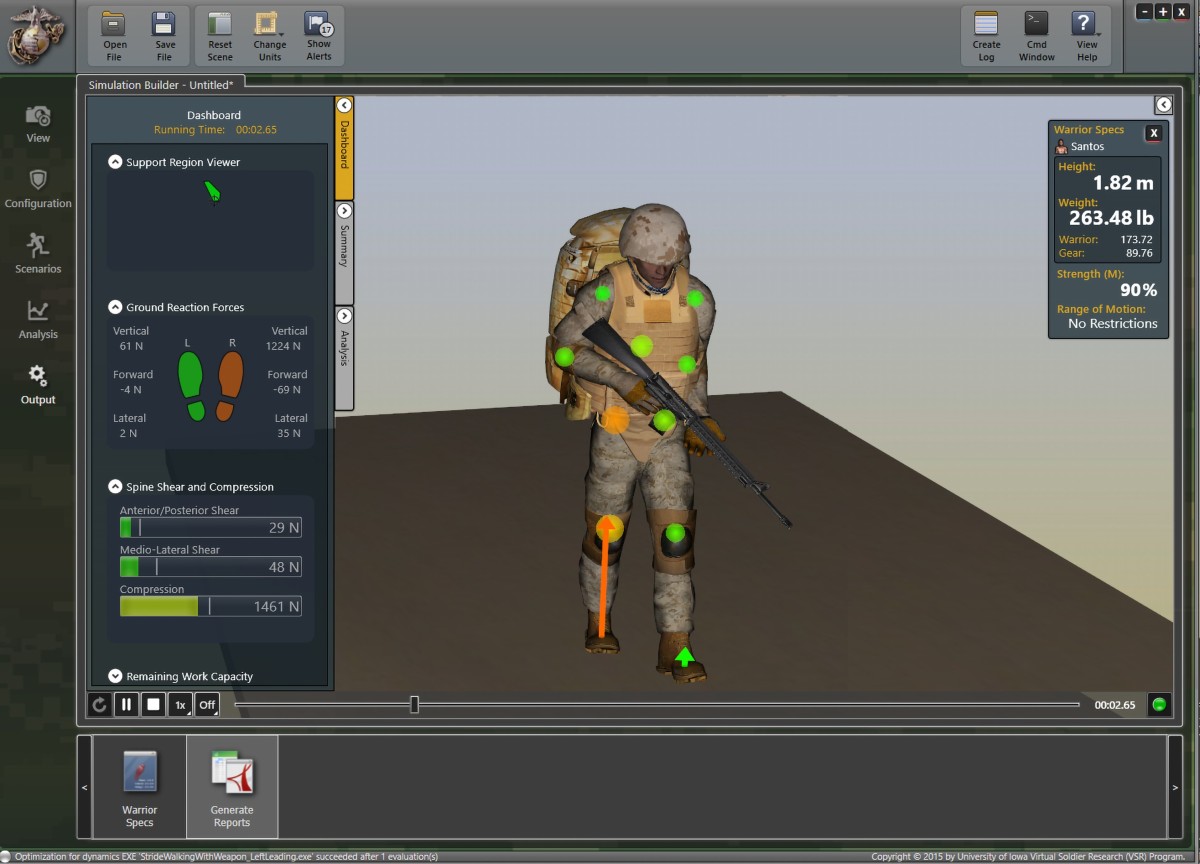1200x864 pixels.
Task: Collapse the Ground Reaction Forces section
Action: (115, 307)
